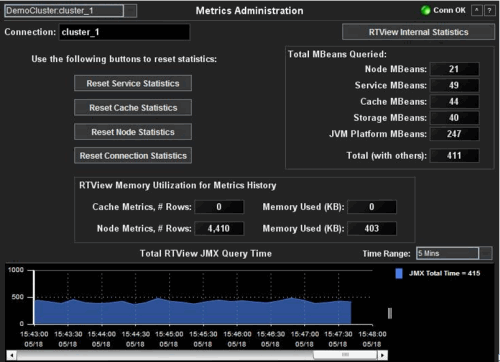Click the horizontal scrollbar thumb under chart
Image resolution: width=500 pixels, height=362 pixels.
pos(346,355)
